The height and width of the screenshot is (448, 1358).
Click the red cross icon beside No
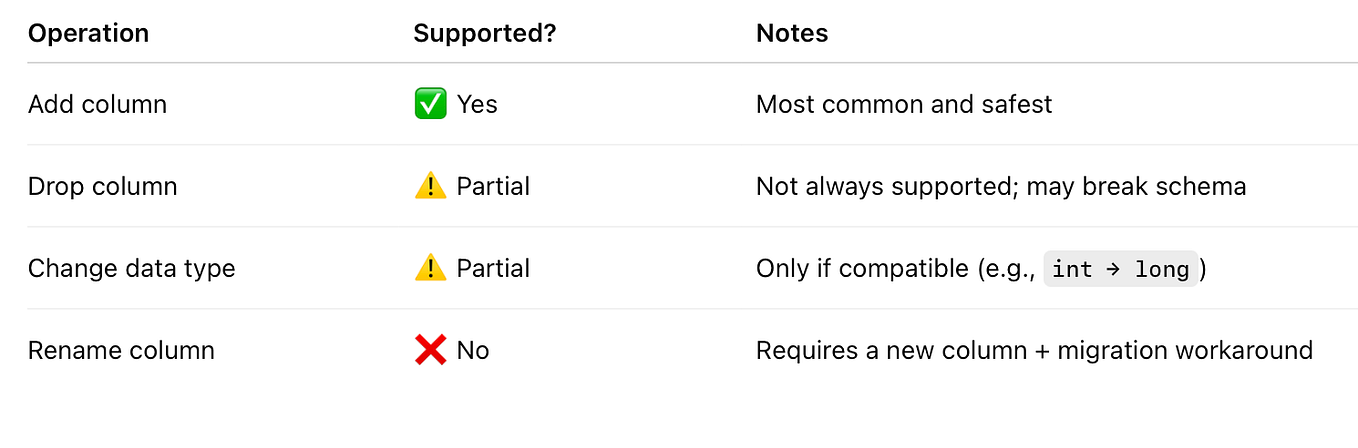coord(430,350)
